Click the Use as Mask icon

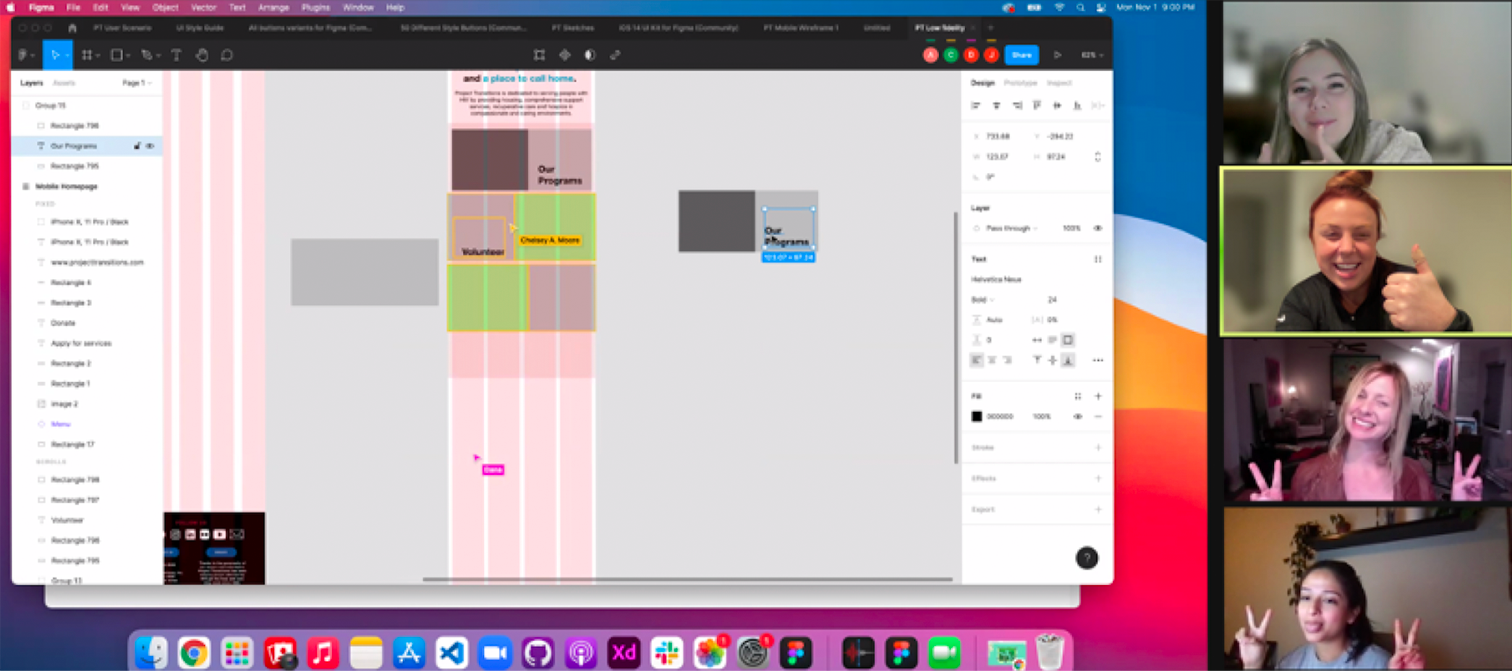click(589, 55)
